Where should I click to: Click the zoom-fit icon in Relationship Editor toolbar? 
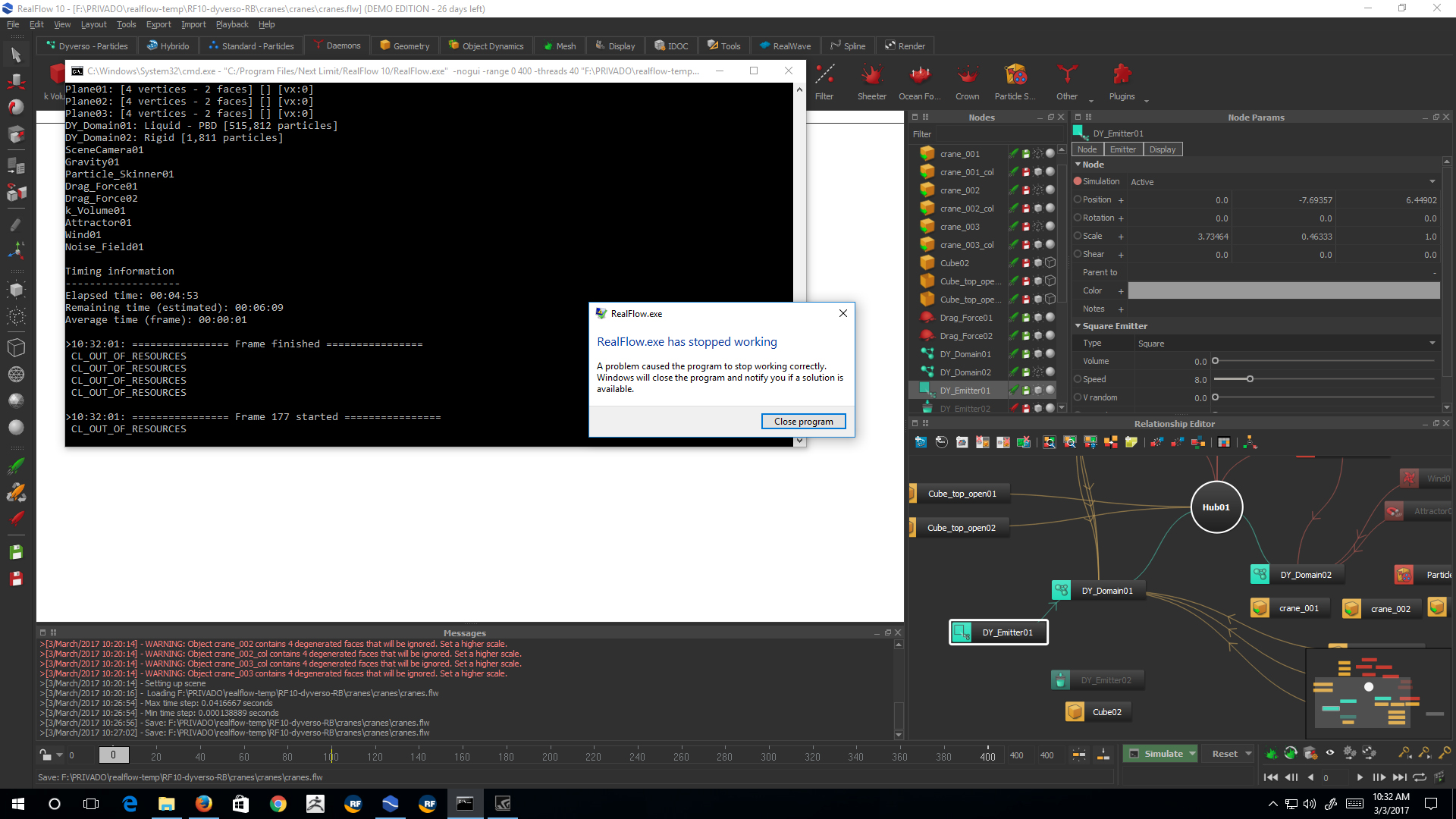click(1050, 442)
